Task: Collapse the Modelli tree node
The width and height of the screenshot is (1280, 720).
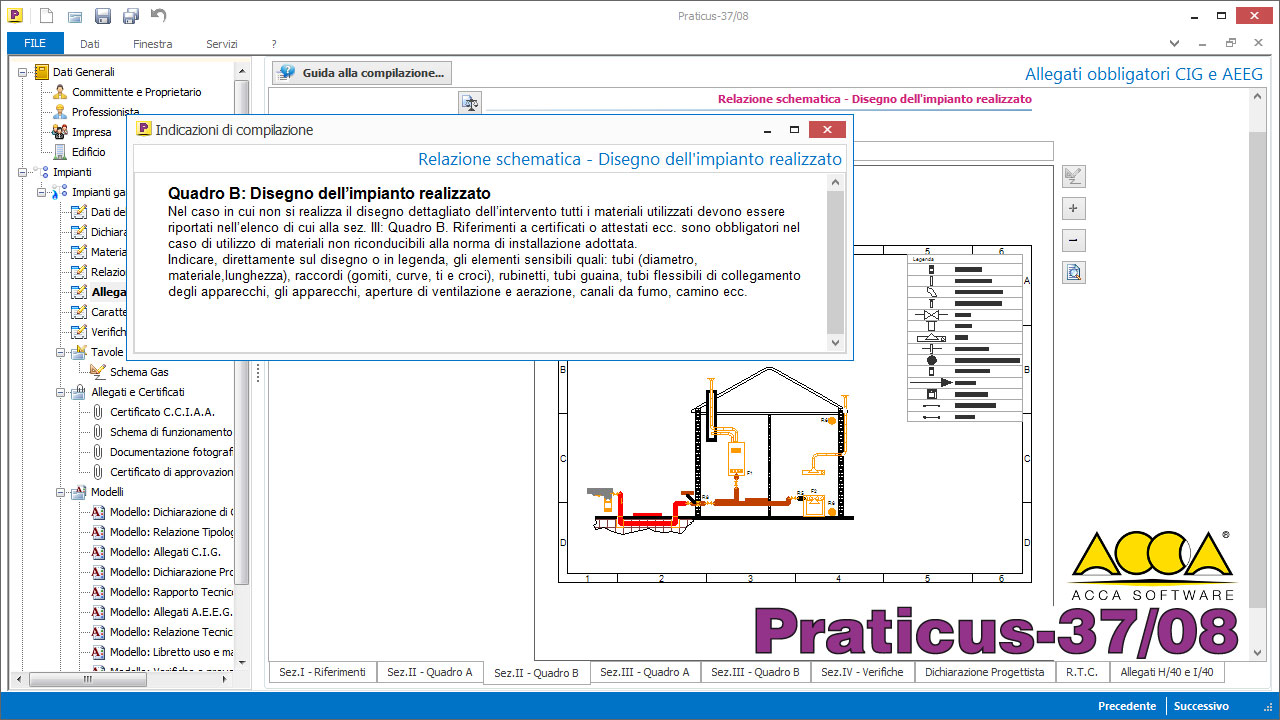Action: pyautogui.click(x=62, y=492)
